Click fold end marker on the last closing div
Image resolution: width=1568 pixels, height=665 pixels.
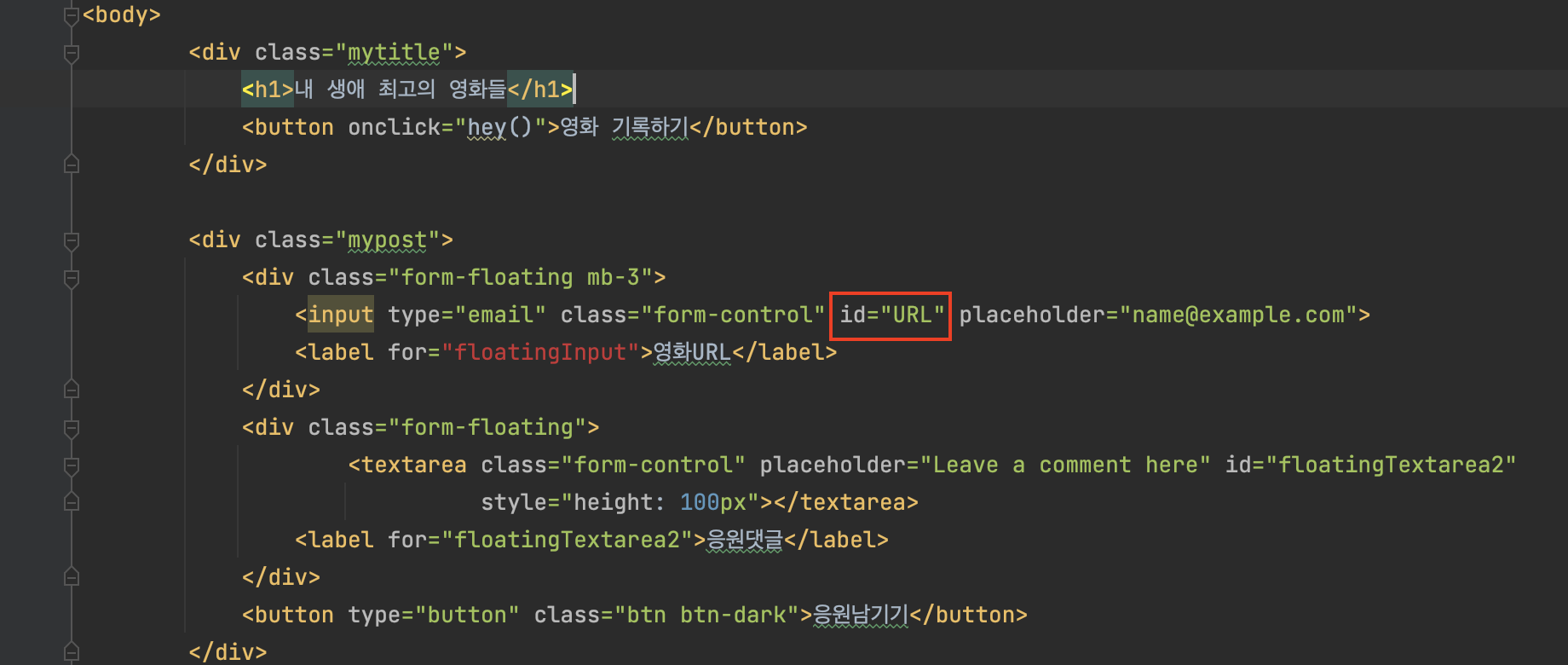click(72, 652)
